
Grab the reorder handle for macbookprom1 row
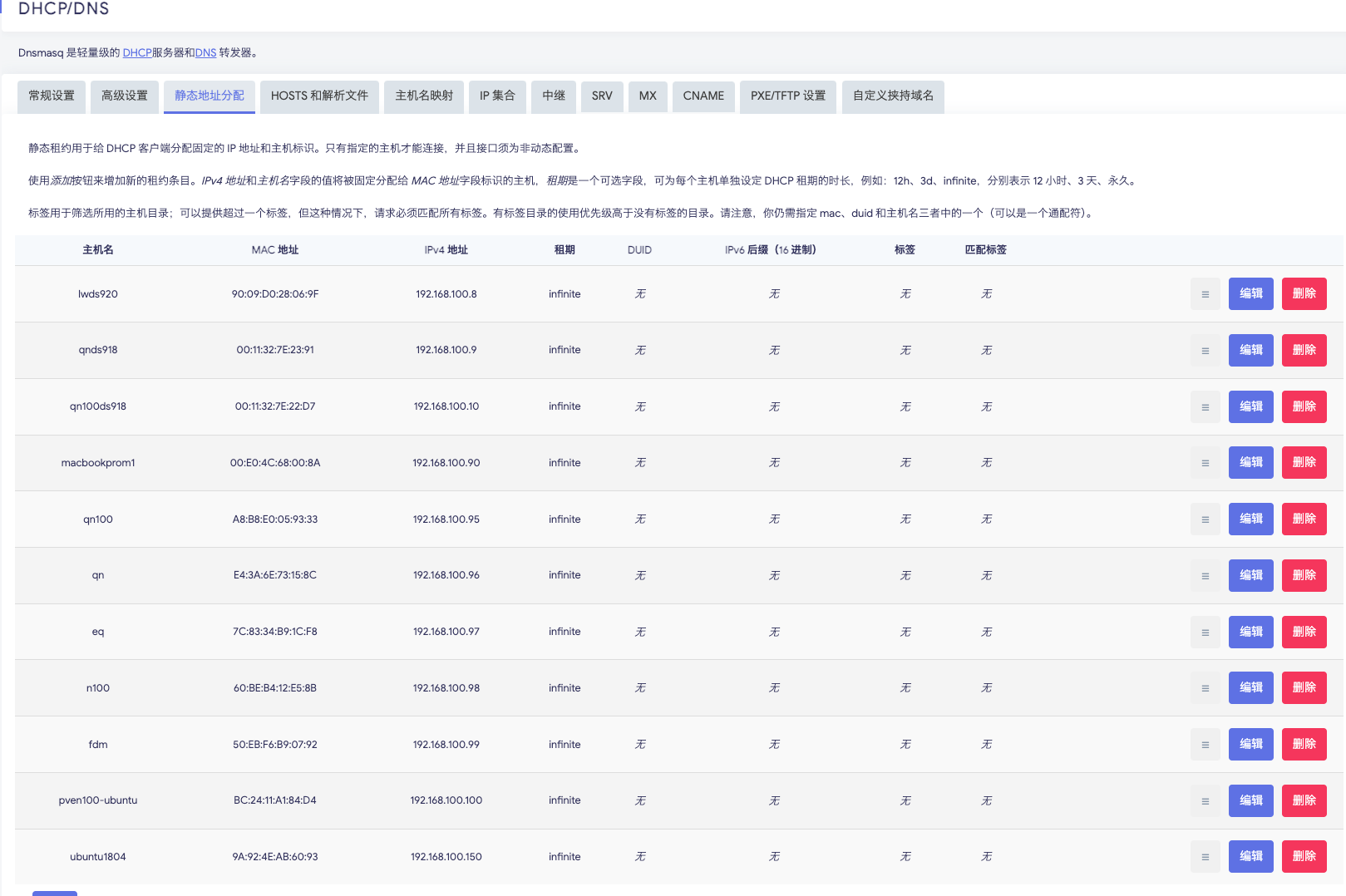tap(1205, 463)
